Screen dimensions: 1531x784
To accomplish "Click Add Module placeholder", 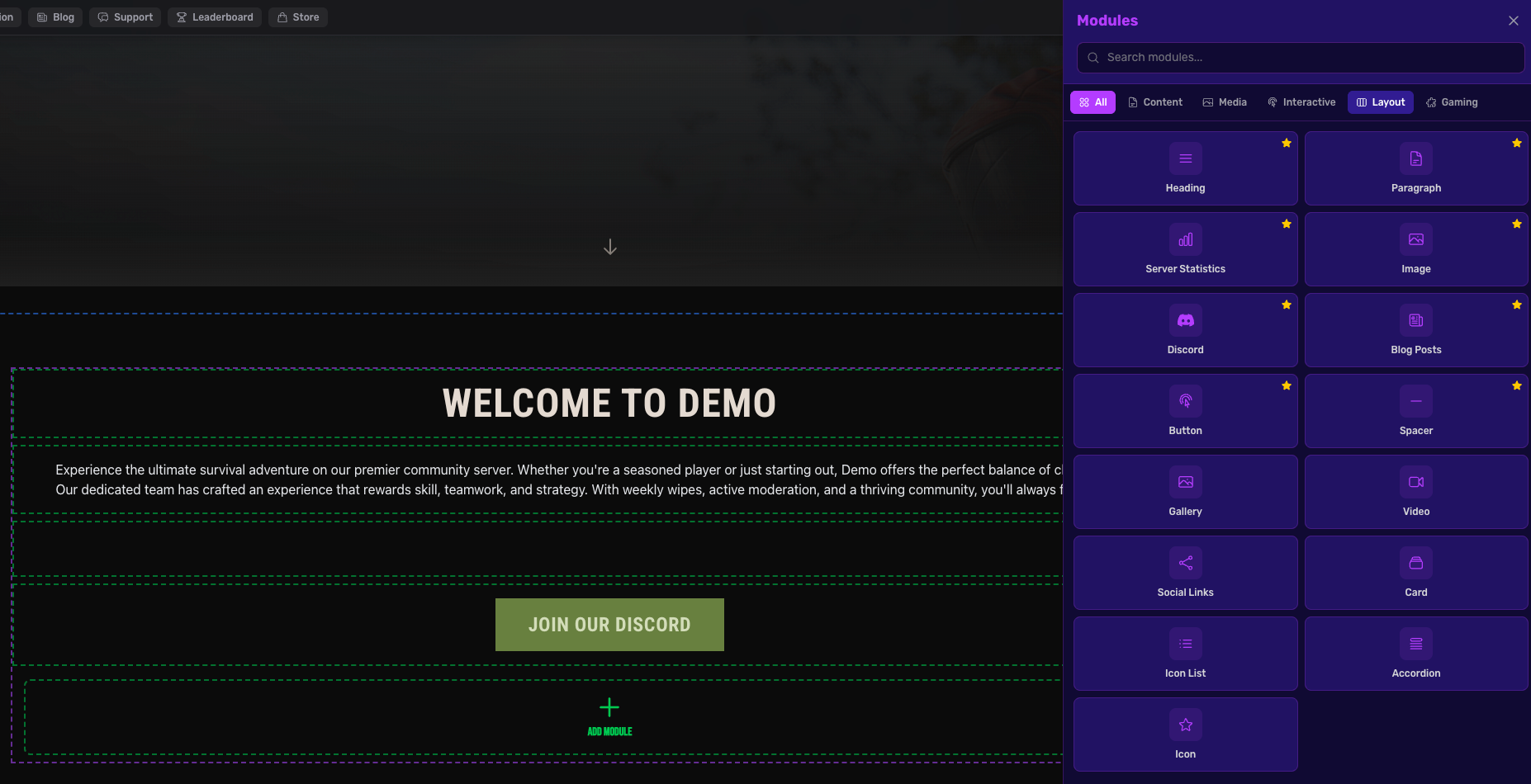I will (609, 716).
